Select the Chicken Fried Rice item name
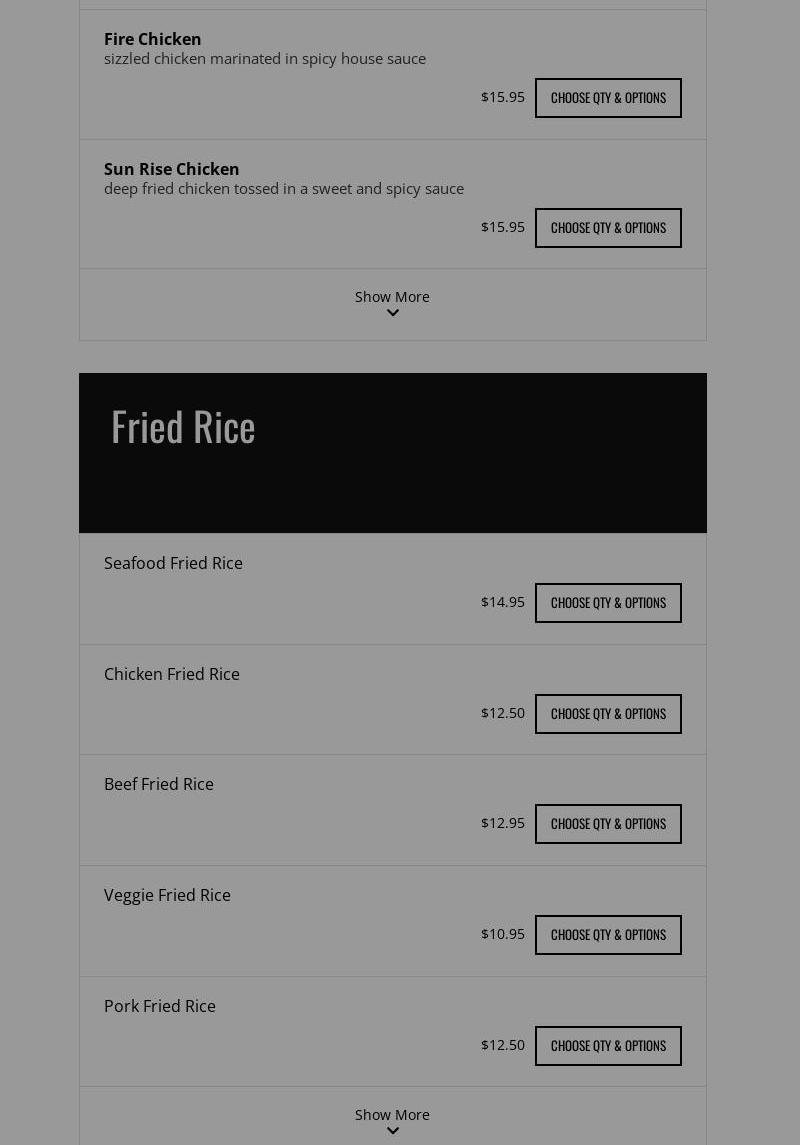800x1145 pixels. pos(172,674)
